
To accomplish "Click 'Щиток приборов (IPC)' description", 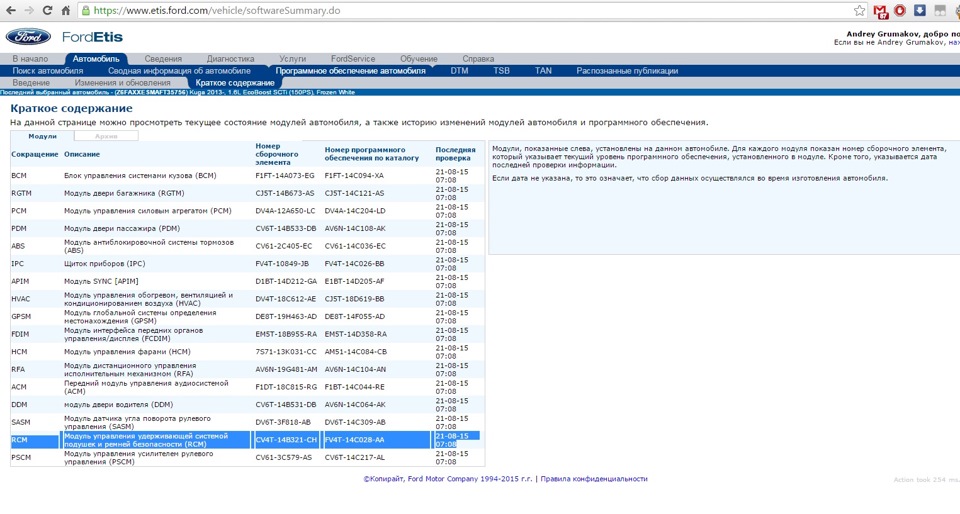I will tap(105, 264).
